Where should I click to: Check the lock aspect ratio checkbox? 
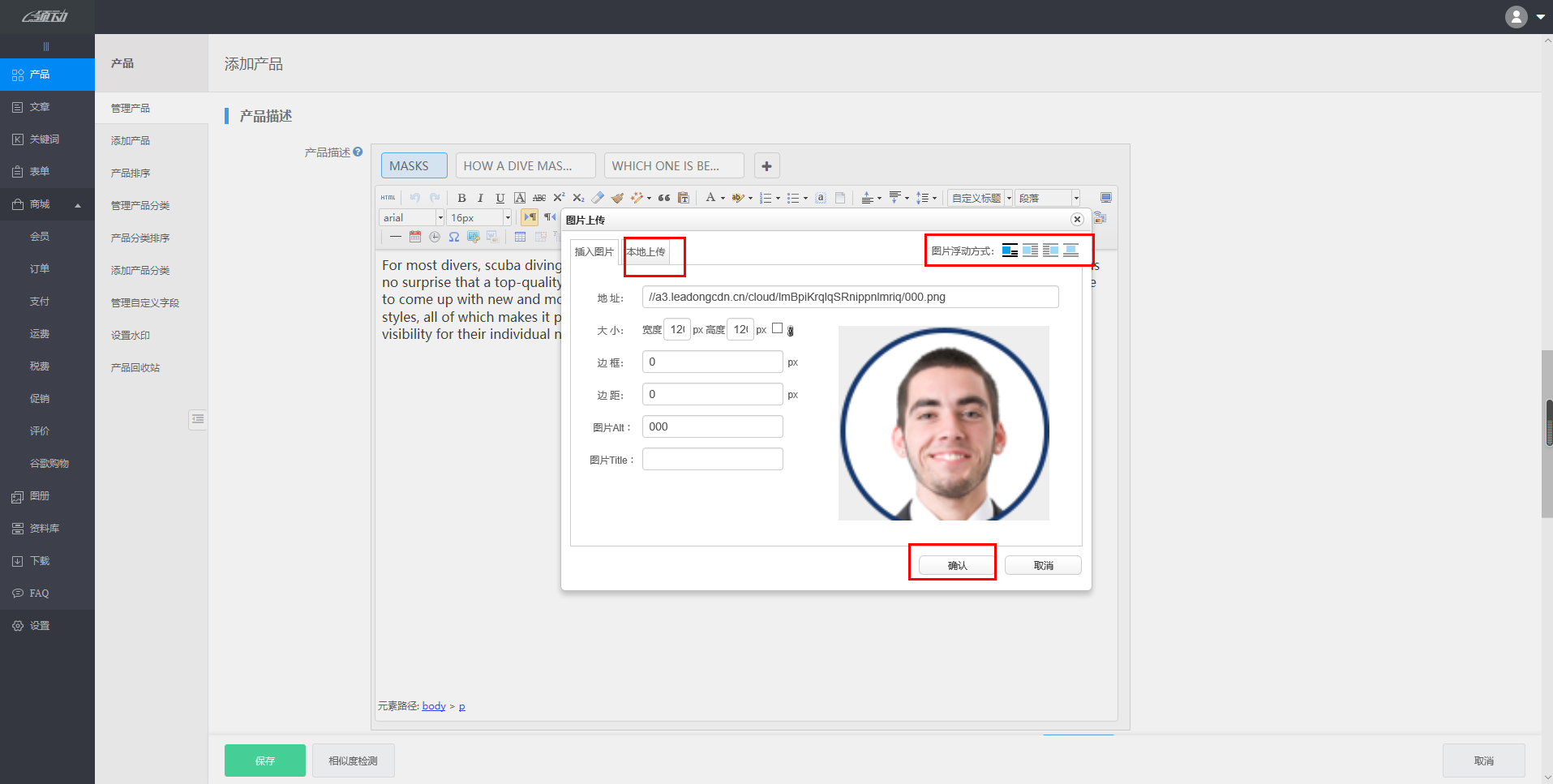[x=777, y=328]
